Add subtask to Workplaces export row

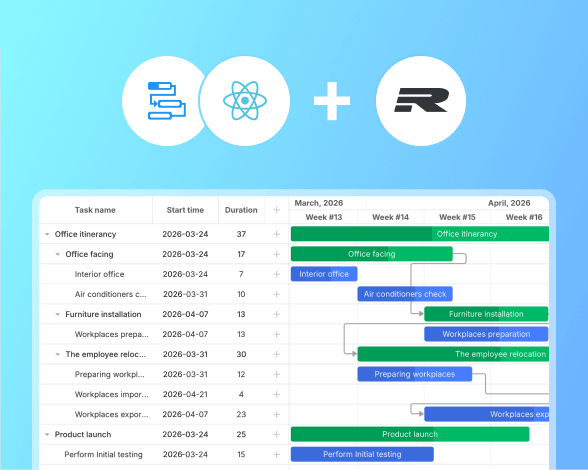tap(276, 414)
